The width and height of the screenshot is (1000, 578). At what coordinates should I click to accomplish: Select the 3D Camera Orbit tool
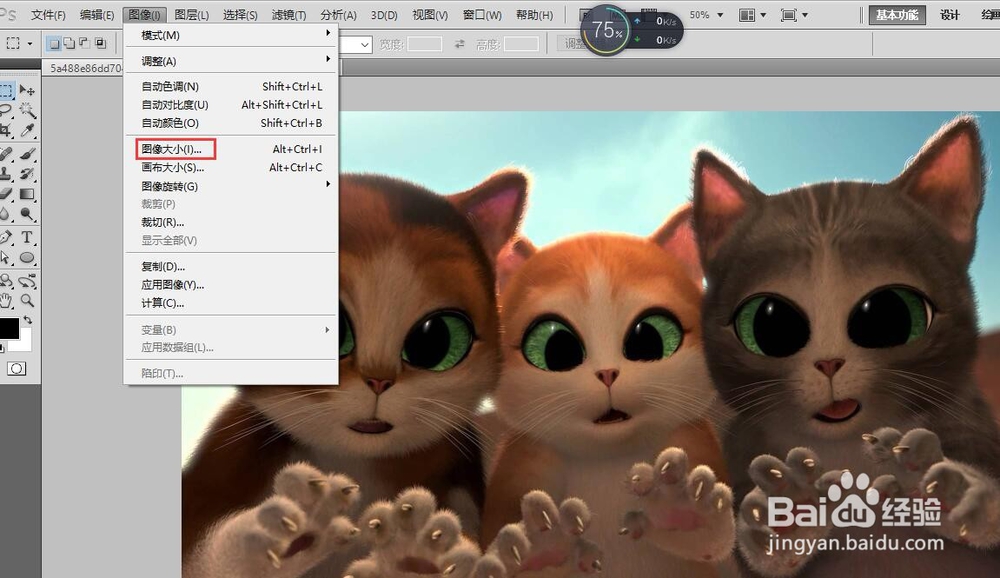pos(27,281)
